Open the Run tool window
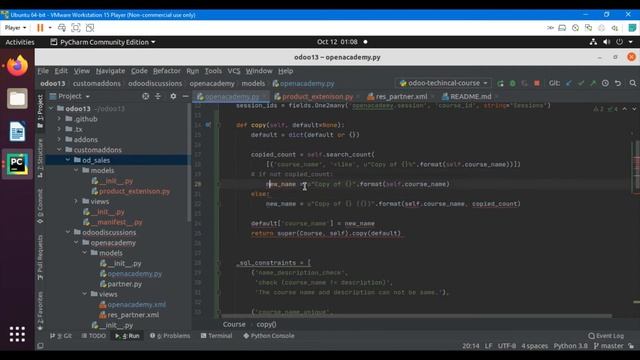Screen dimensions: 640x360 click(127, 336)
